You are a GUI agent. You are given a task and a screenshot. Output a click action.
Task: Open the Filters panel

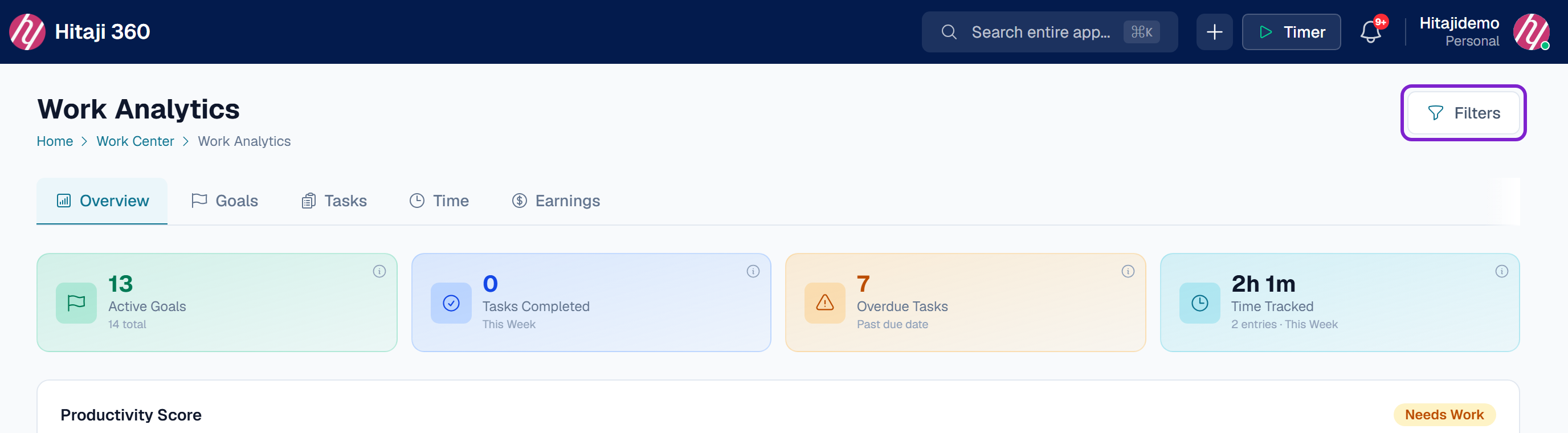(1463, 113)
